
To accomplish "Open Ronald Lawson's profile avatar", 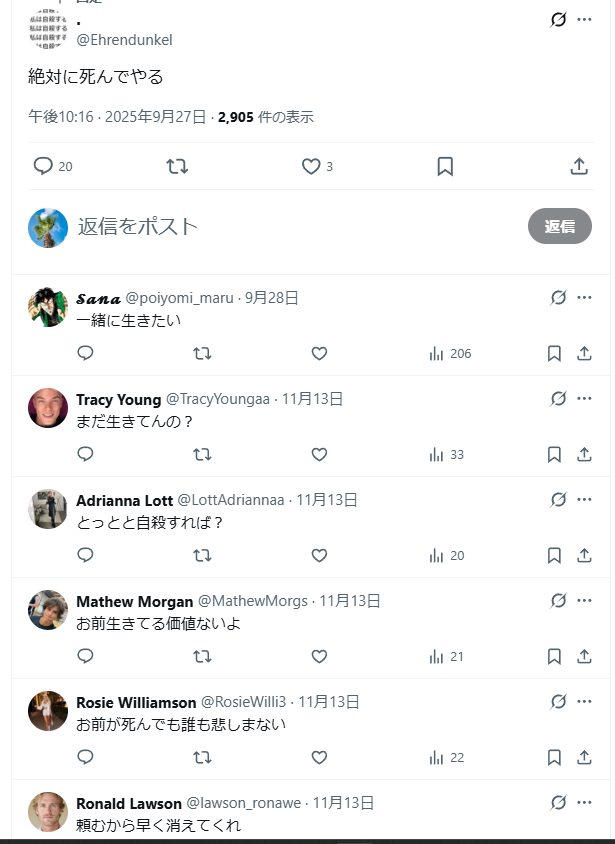I will pyautogui.click(x=48, y=812).
